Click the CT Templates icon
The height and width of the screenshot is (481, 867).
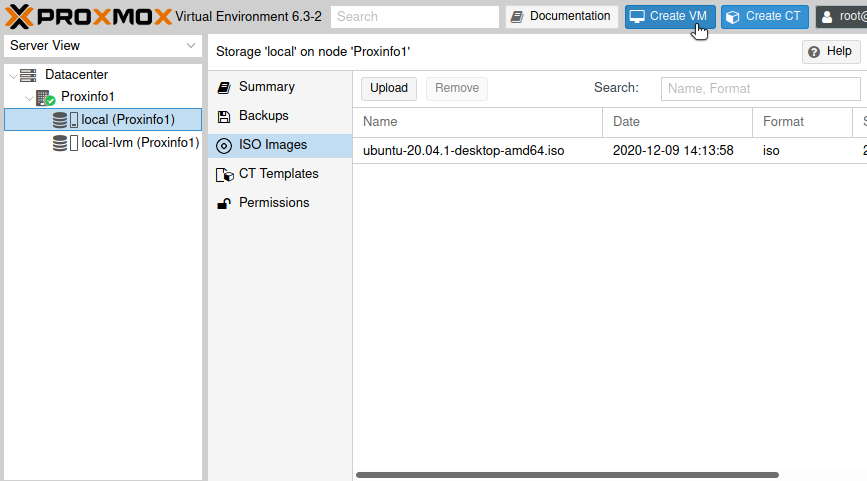[224, 175]
